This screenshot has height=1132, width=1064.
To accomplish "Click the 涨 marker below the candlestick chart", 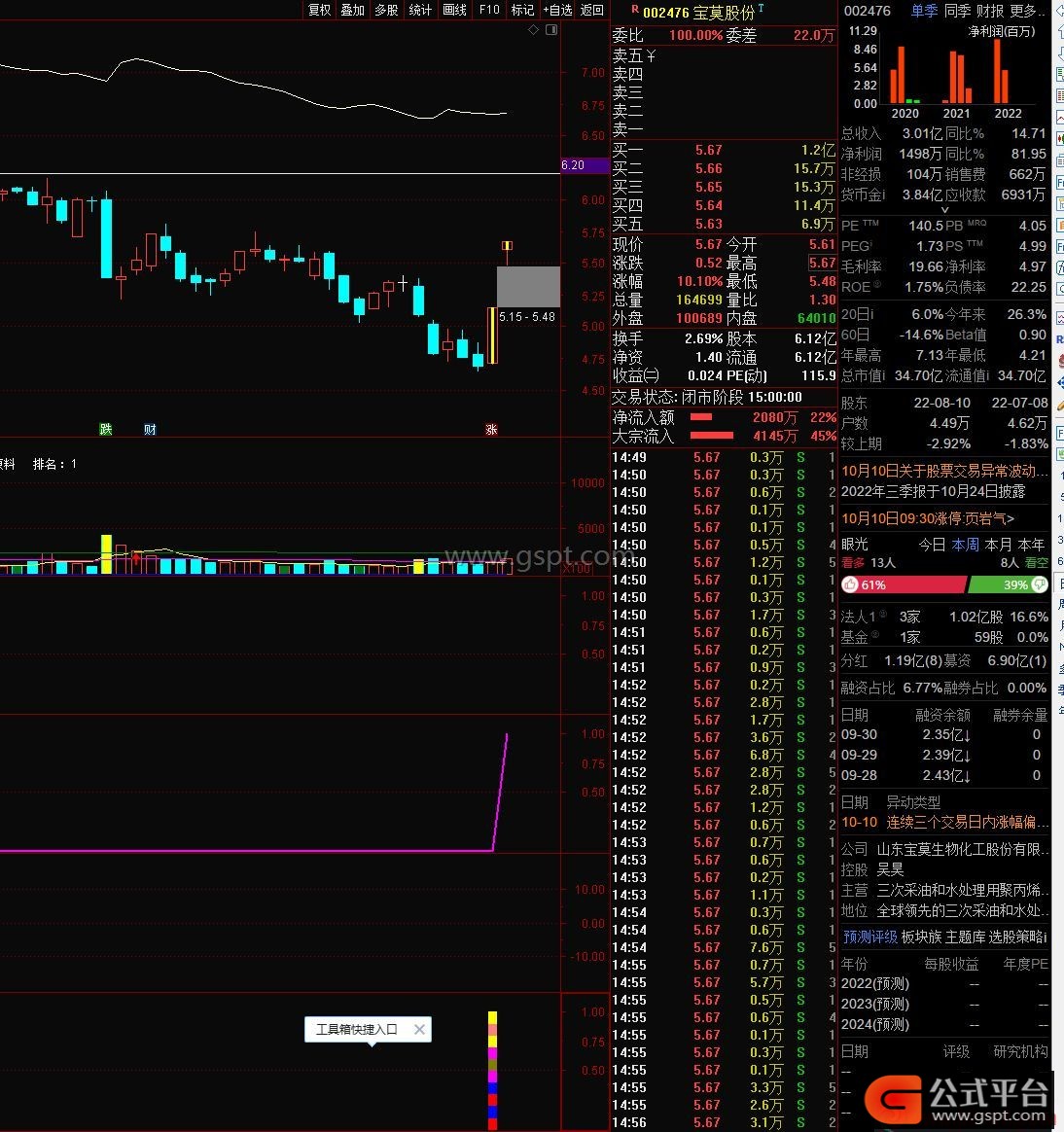I will click(x=491, y=430).
